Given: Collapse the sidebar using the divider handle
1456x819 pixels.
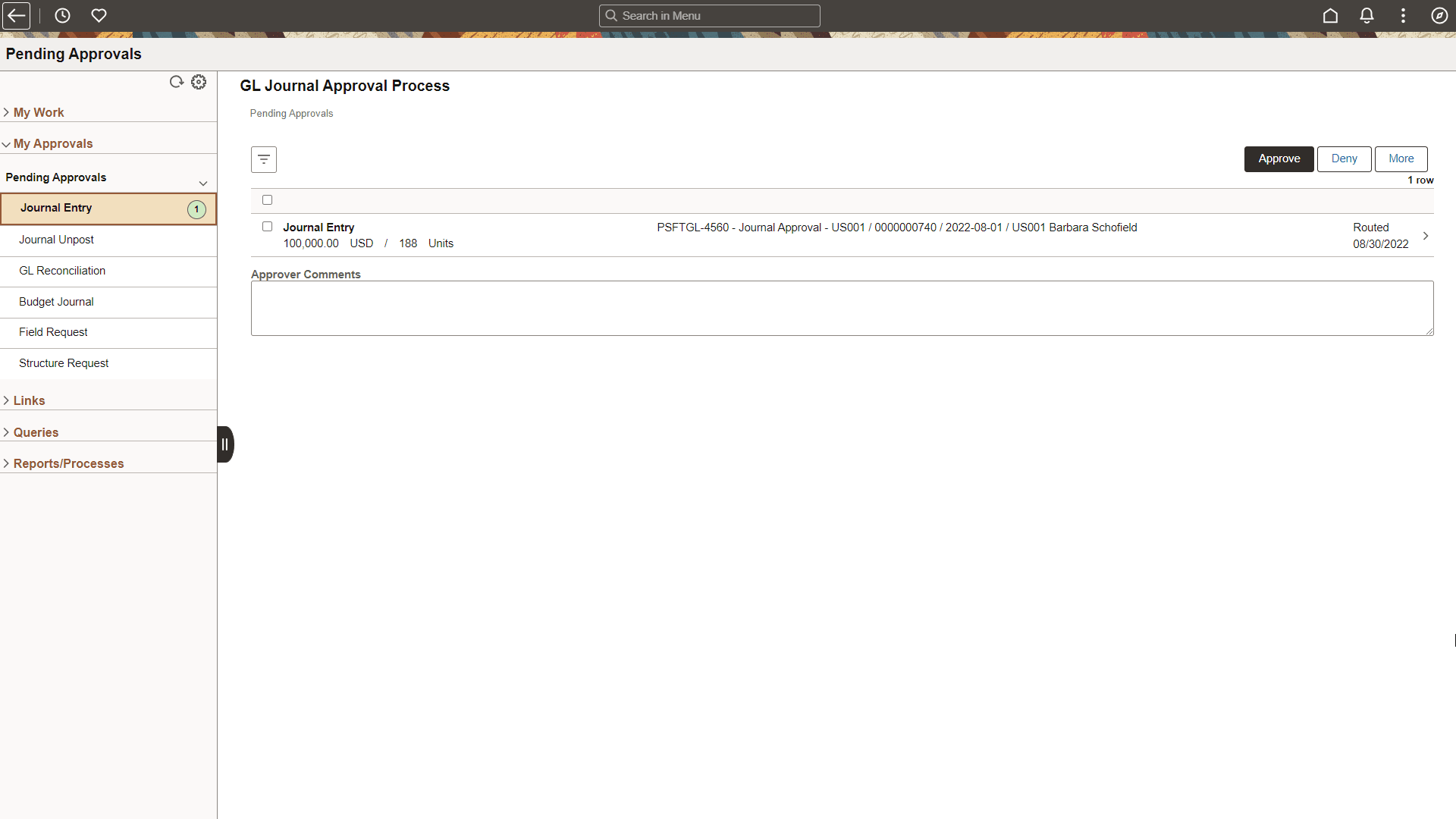Looking at the screenshot, I should [225, 444].
